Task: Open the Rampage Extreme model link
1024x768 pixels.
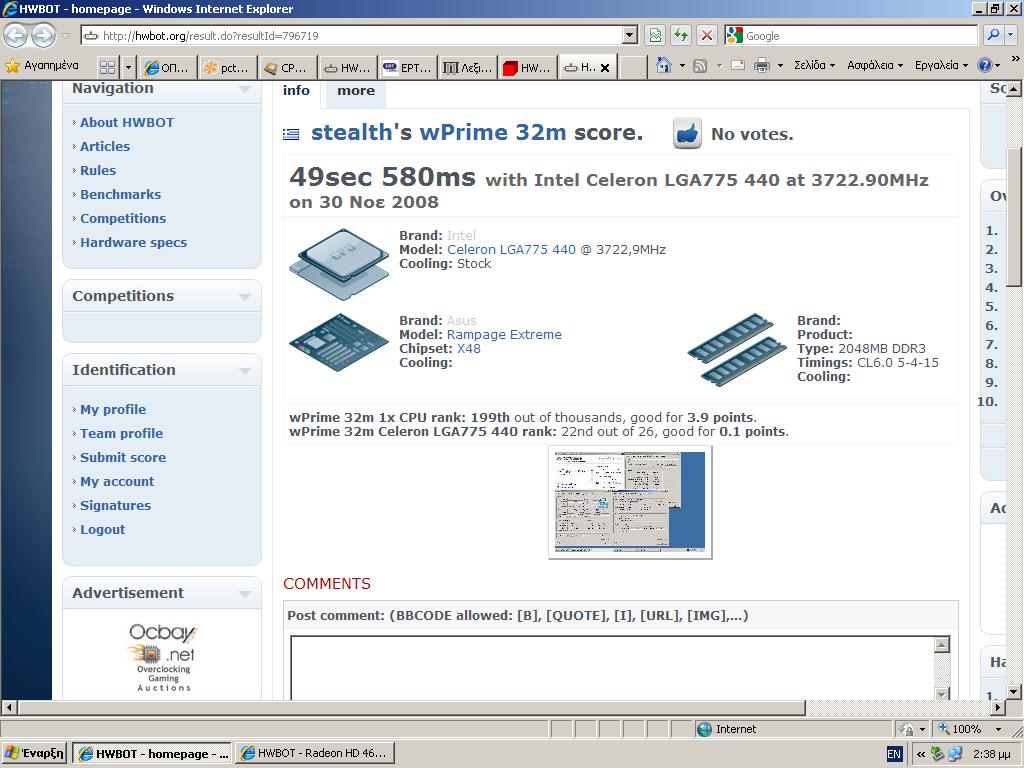Action: (x=504, y=334)
